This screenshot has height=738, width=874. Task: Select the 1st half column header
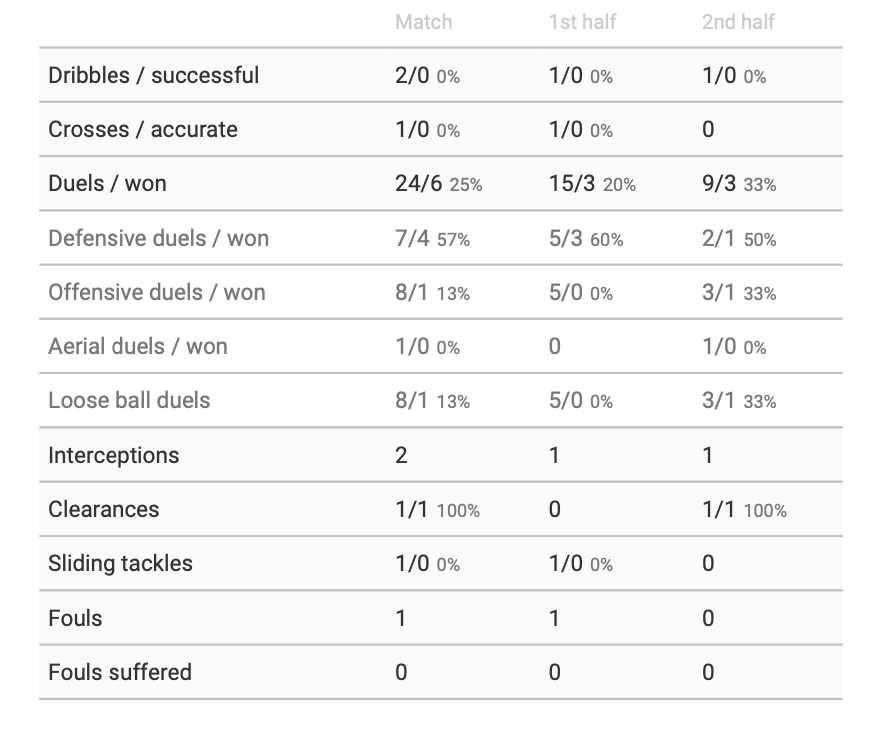click(x=584, y=22)
